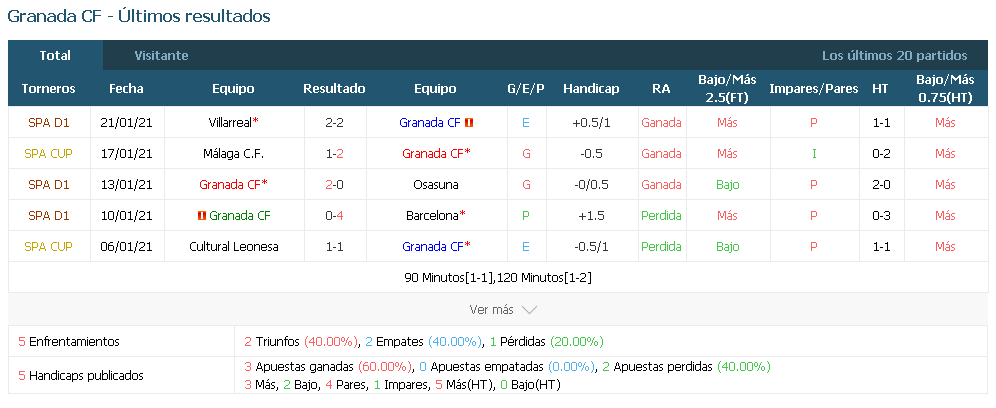Click the red card icon in the Barcelona match row
This screenshot has height=408, width=996.
click(x=201, y=215)
